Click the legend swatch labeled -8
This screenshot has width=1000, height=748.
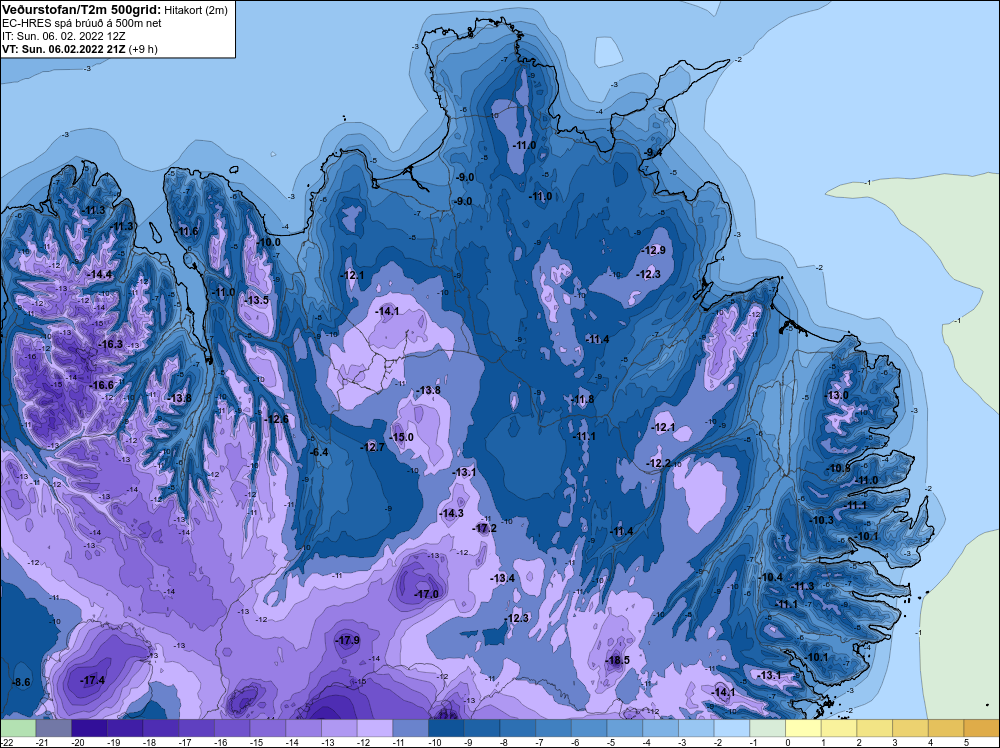(518, 728)
